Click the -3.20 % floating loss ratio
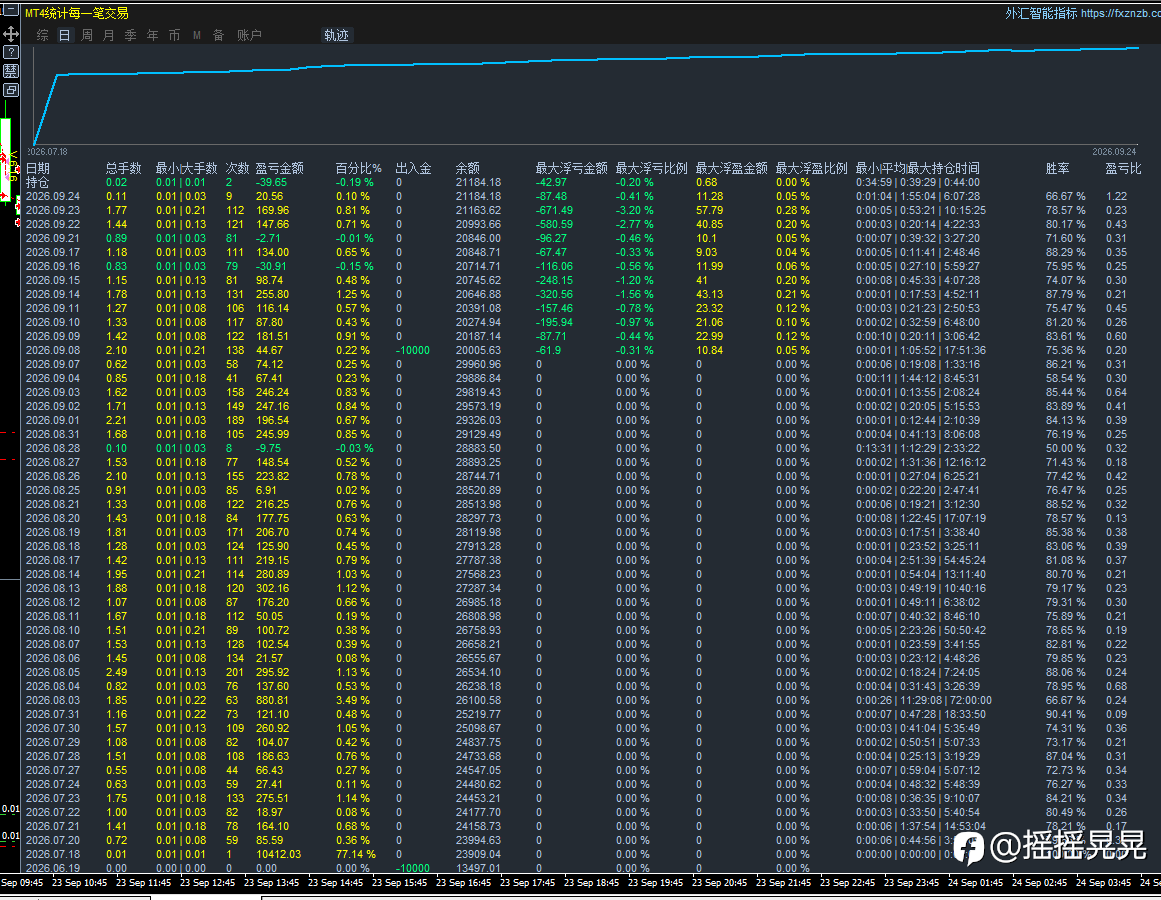 pos(634,210)
